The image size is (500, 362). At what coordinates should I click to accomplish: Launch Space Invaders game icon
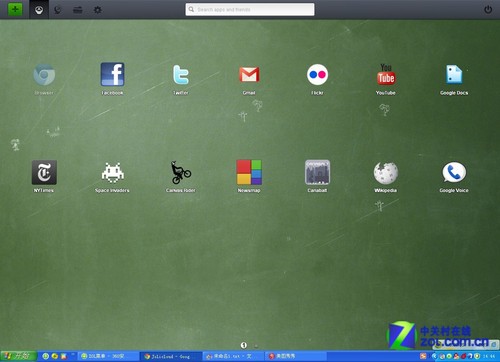(x=112, y=172)
